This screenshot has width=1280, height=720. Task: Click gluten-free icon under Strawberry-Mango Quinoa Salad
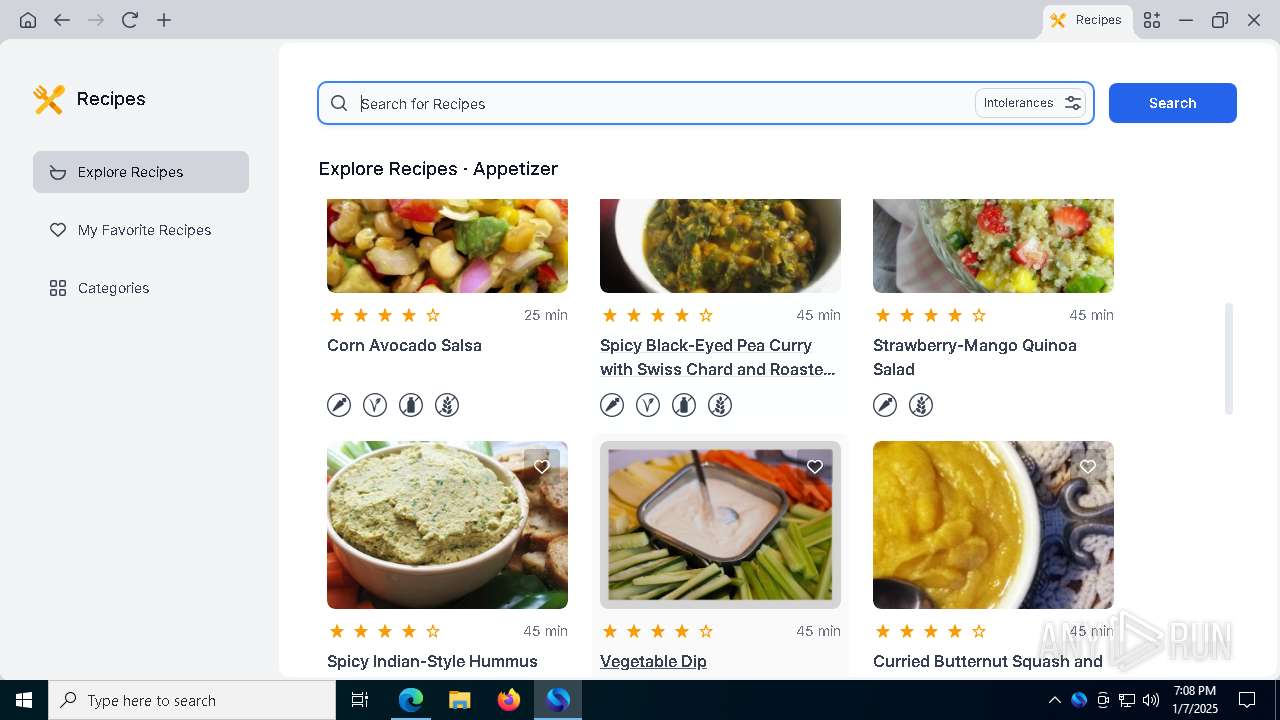921,405
